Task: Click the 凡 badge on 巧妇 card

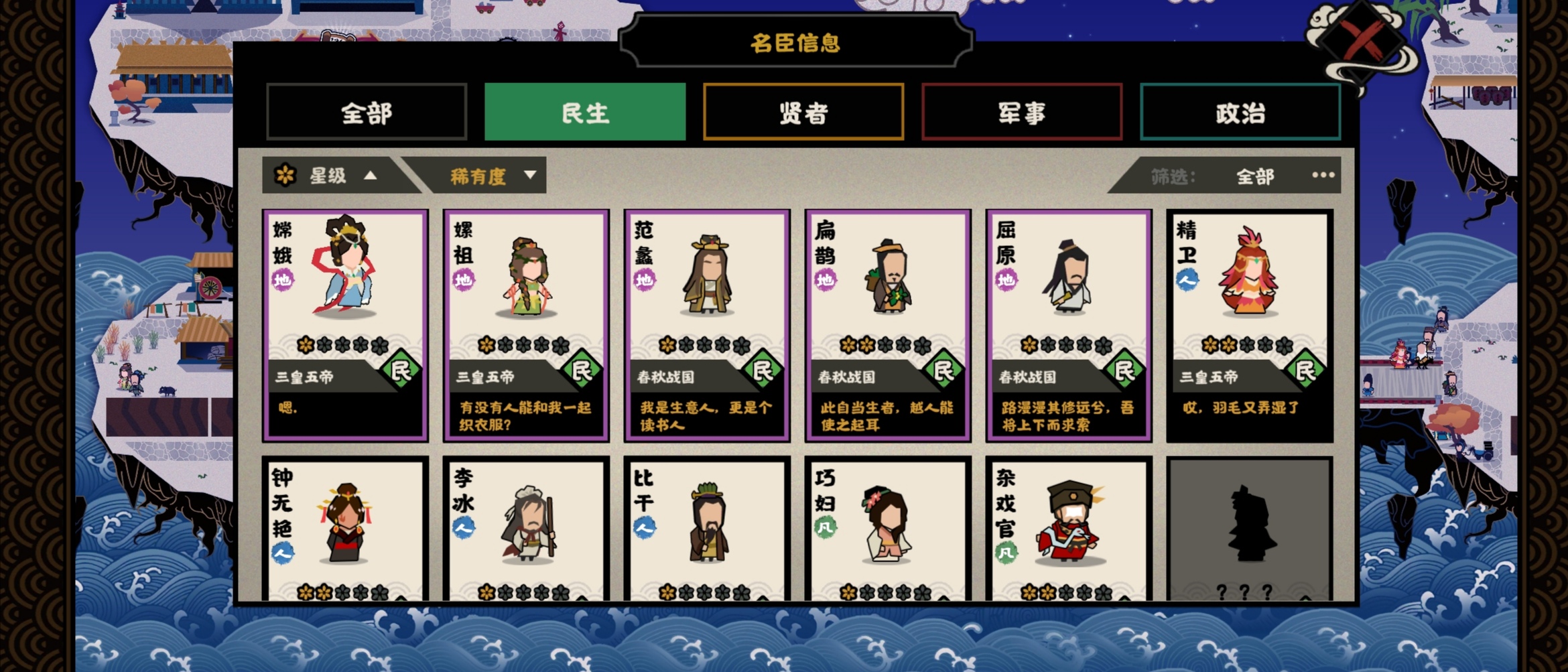Action: 825,527
